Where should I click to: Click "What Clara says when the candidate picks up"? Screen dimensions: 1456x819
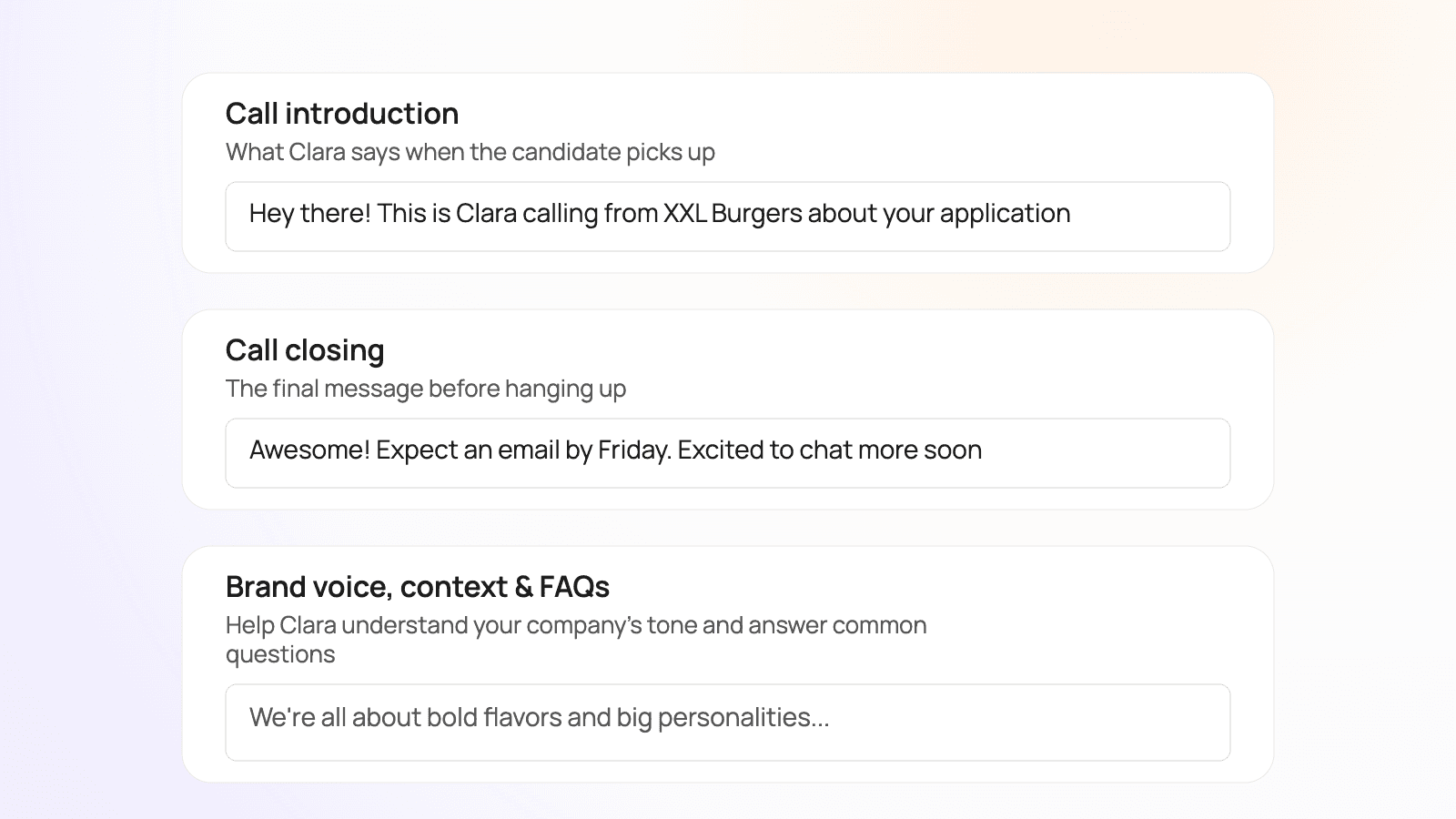tap(470, 152)
